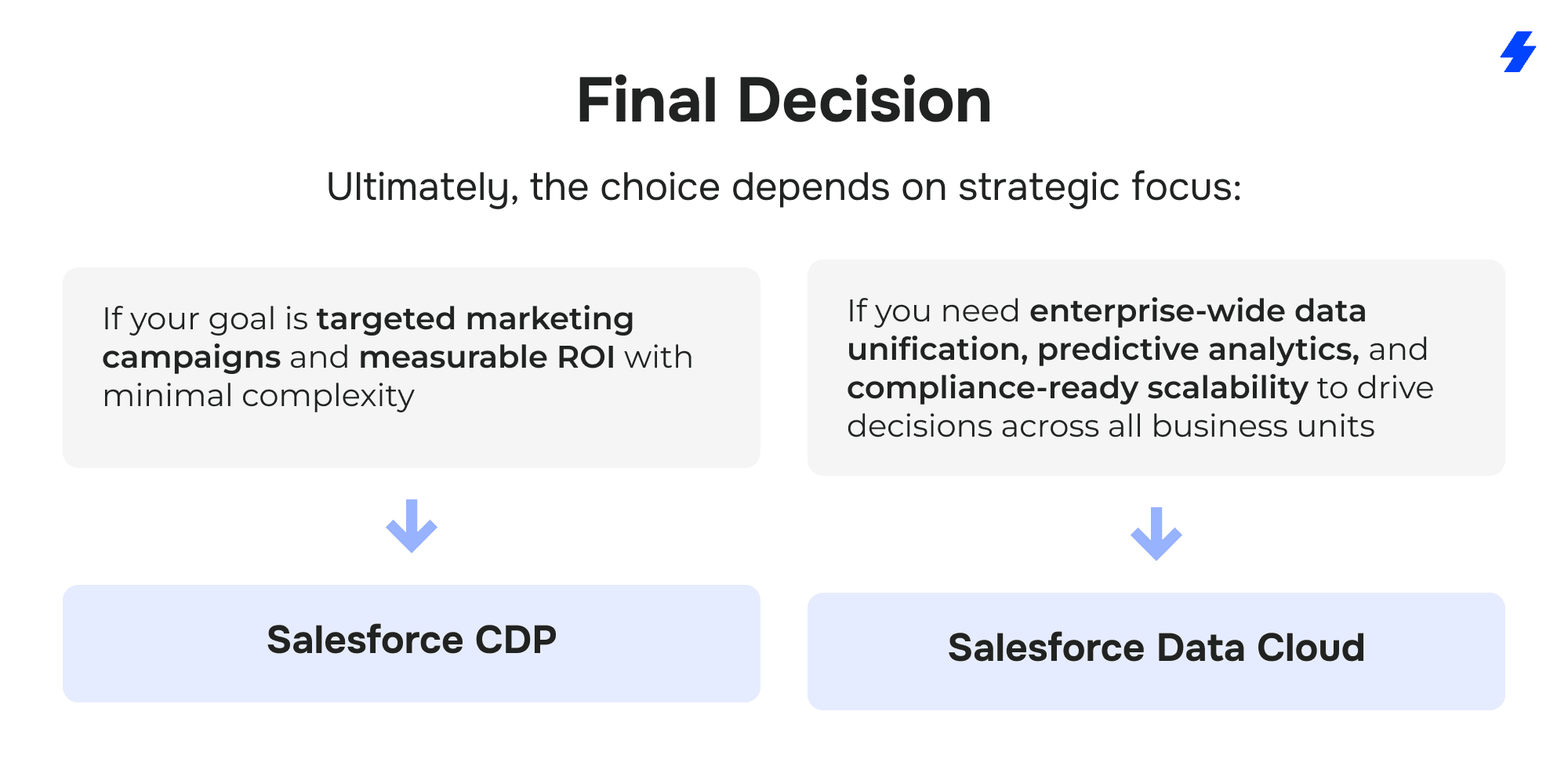The height and width of the screenshot is (773, 1568).
Task: Click the down arrow above Salesforce Data Cloud
Action: pyautogui.click(x=1156, y=534)
